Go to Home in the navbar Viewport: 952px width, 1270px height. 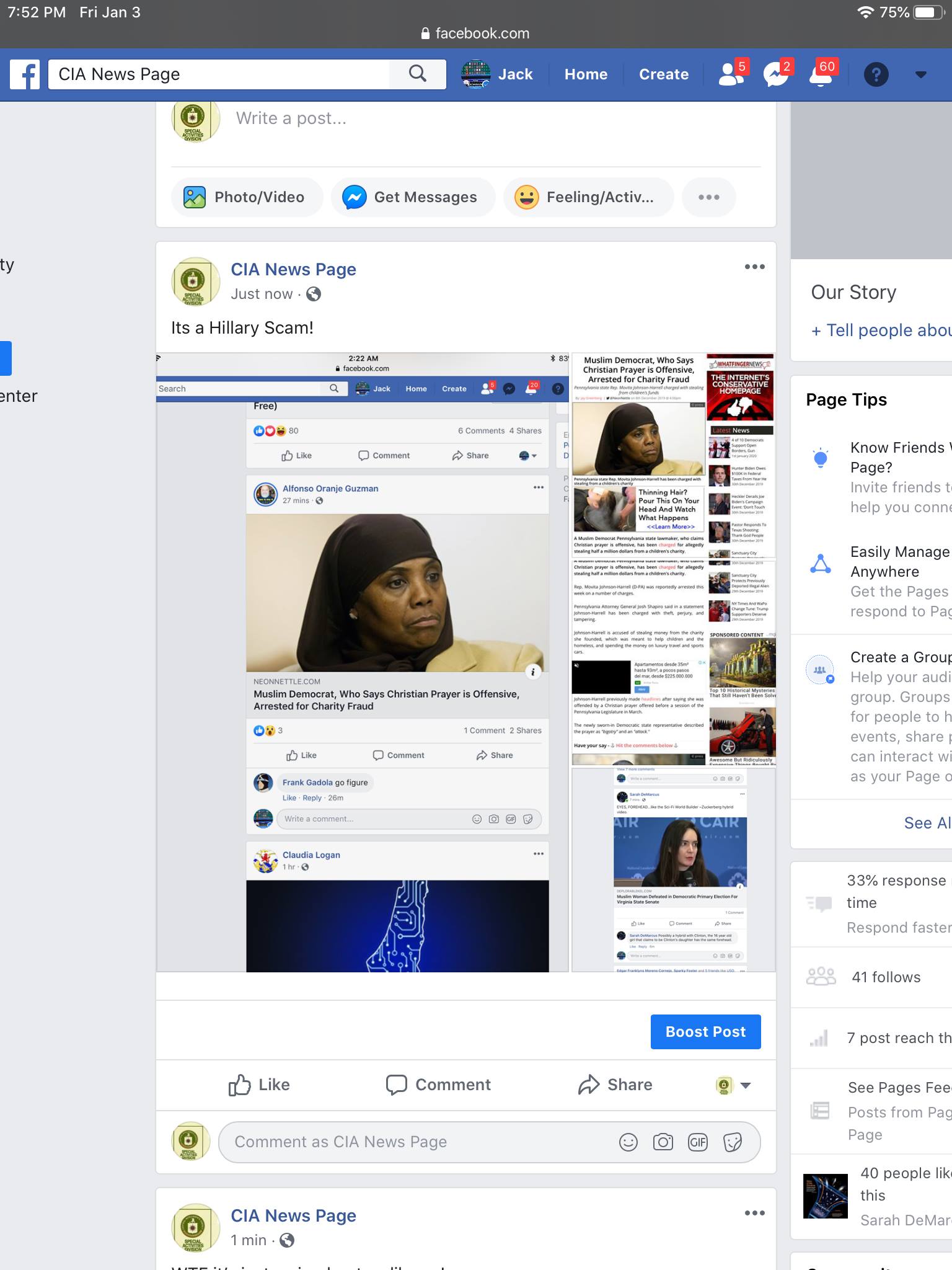(x=586, y=74)
